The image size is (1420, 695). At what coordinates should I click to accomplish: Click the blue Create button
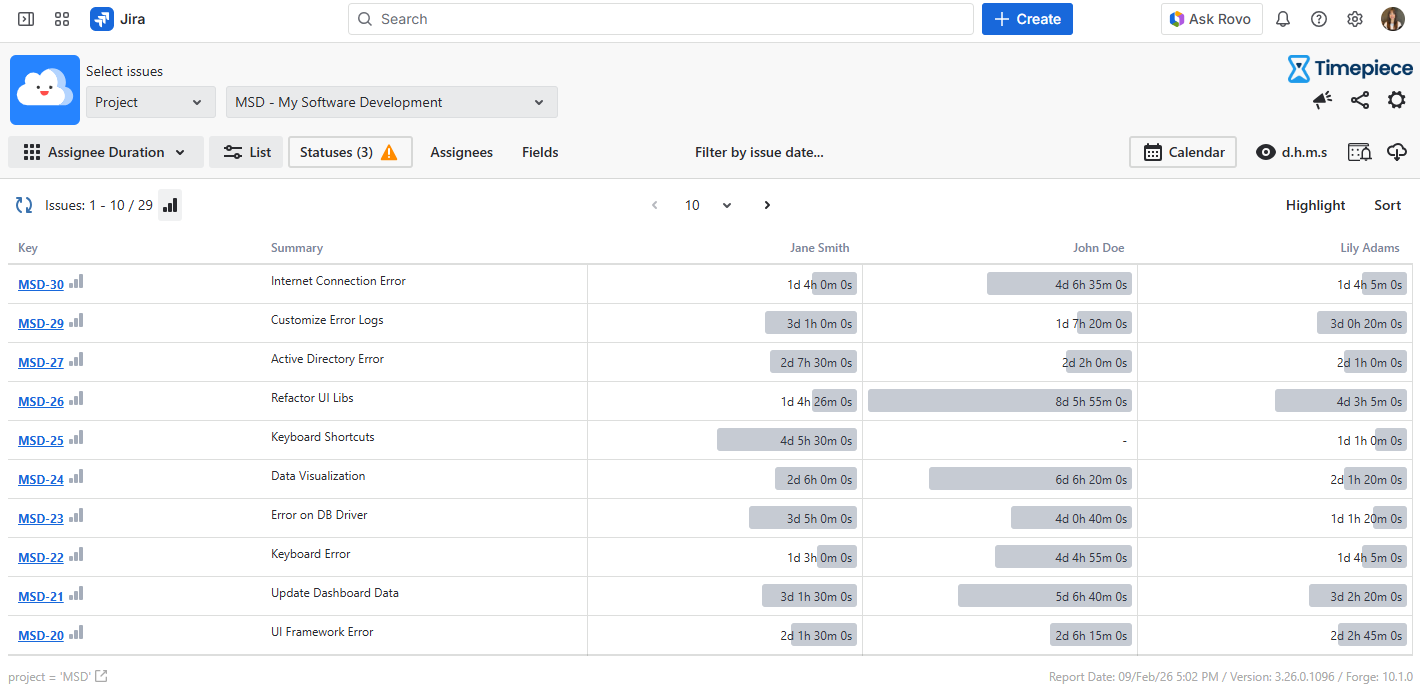[x=1027, y=19]
